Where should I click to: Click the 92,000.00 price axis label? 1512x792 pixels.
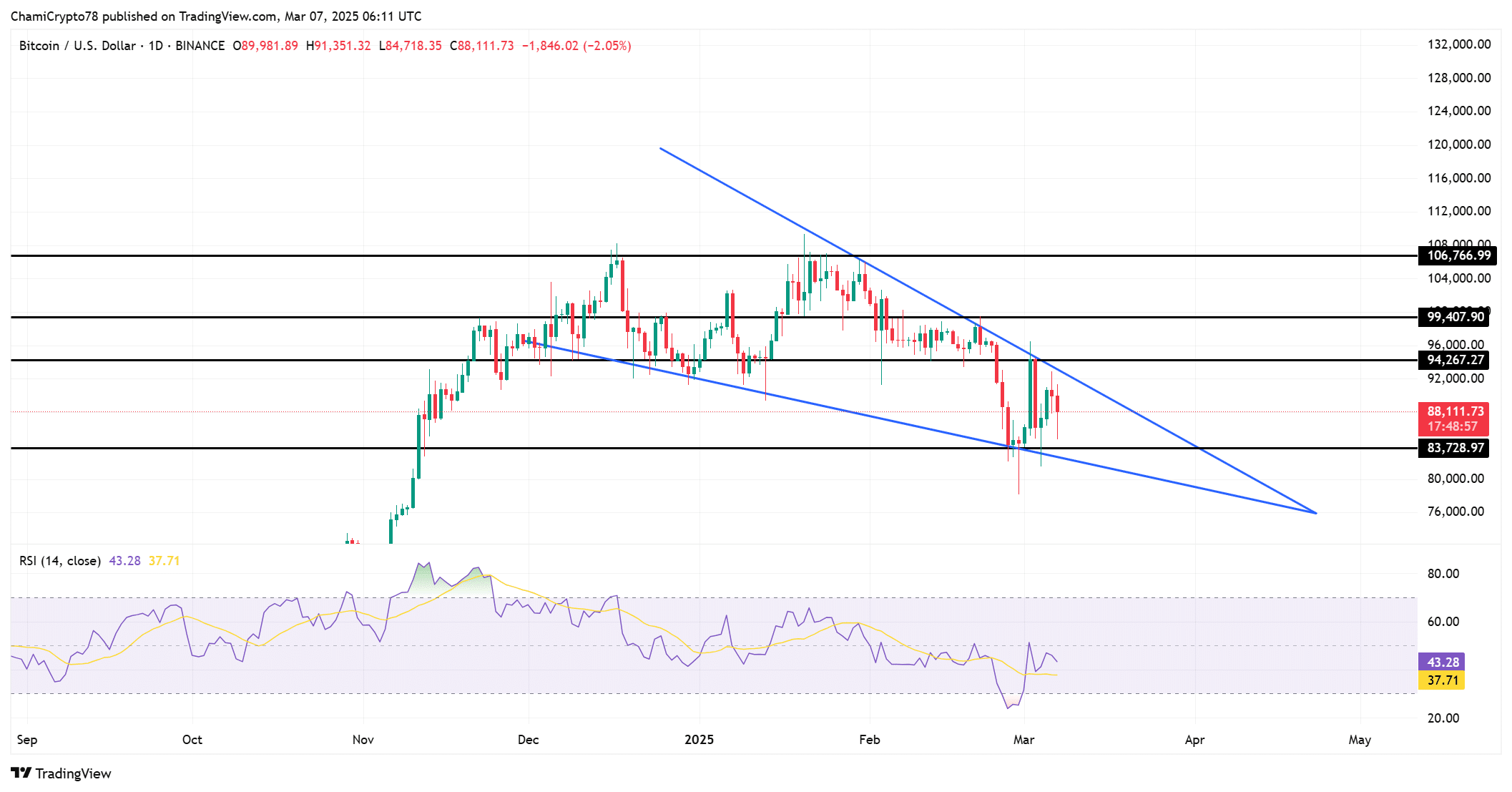click(1455, 378)
